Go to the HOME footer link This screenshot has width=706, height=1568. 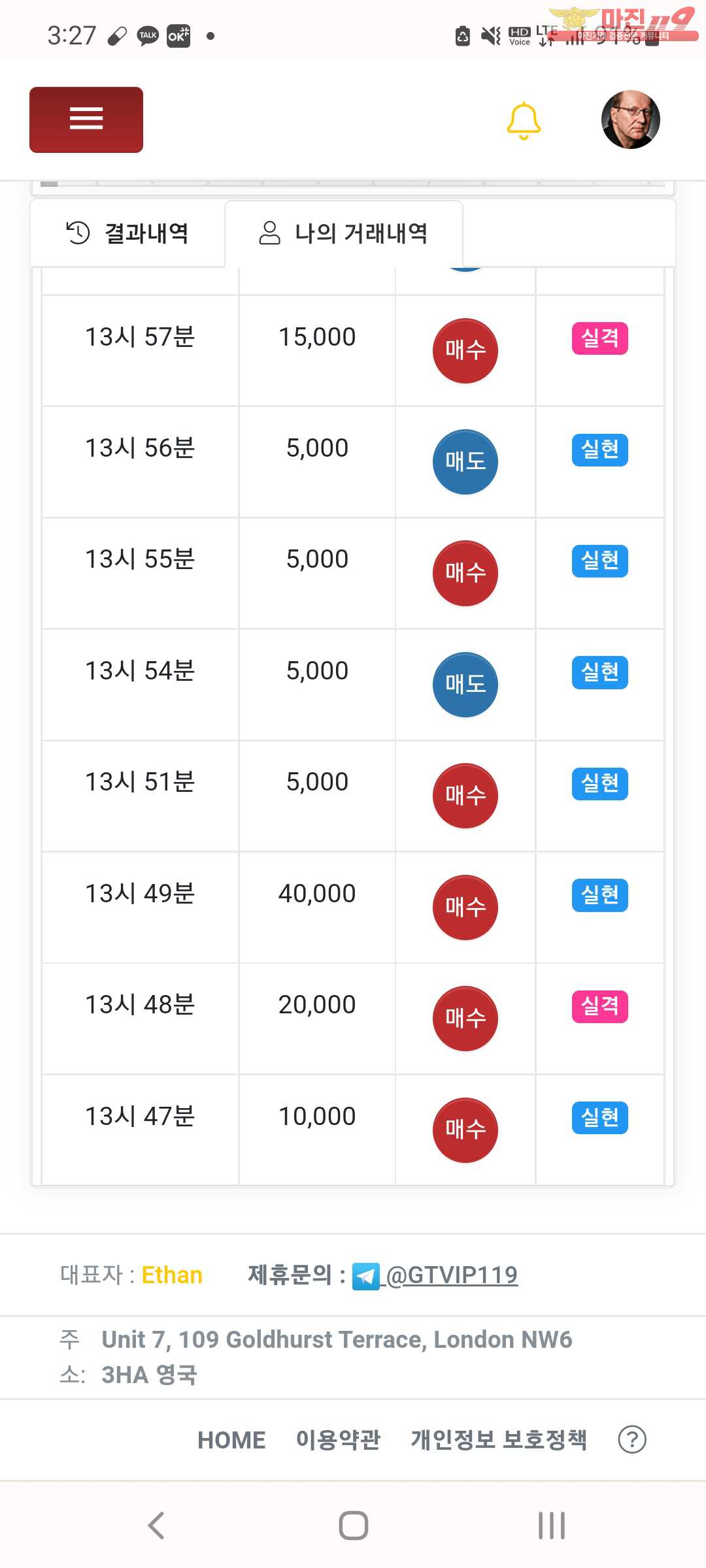[231, 1440]
